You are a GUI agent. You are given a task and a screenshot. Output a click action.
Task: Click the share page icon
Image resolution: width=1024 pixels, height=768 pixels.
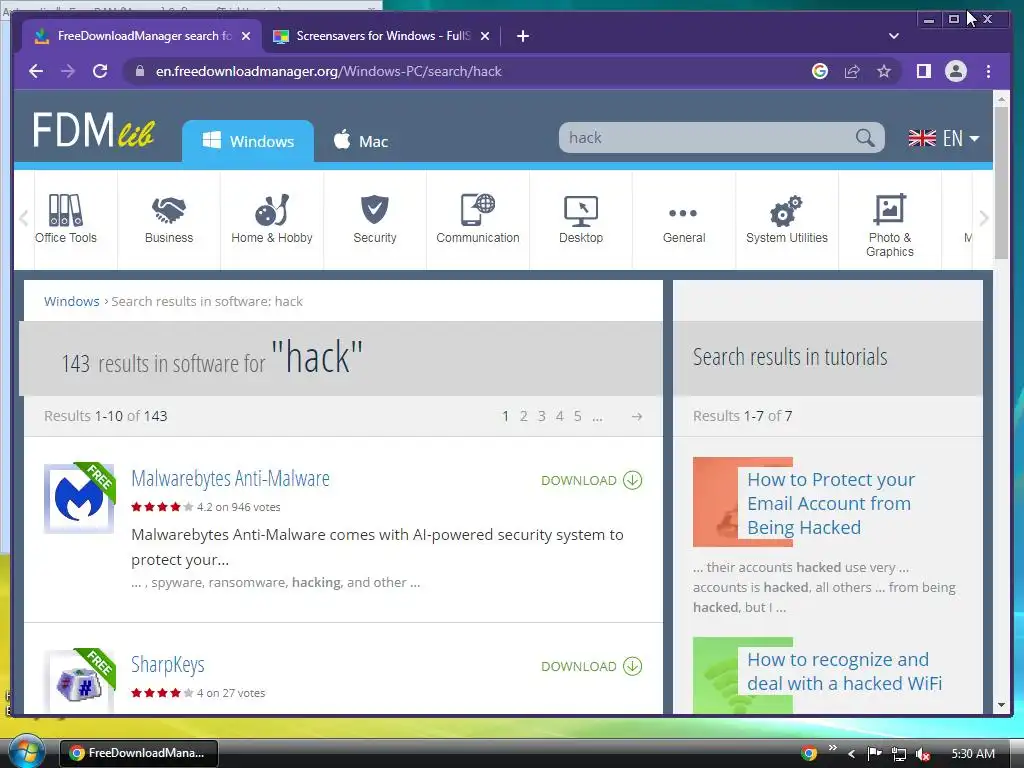pyautogui.click(x=852, y=71)
